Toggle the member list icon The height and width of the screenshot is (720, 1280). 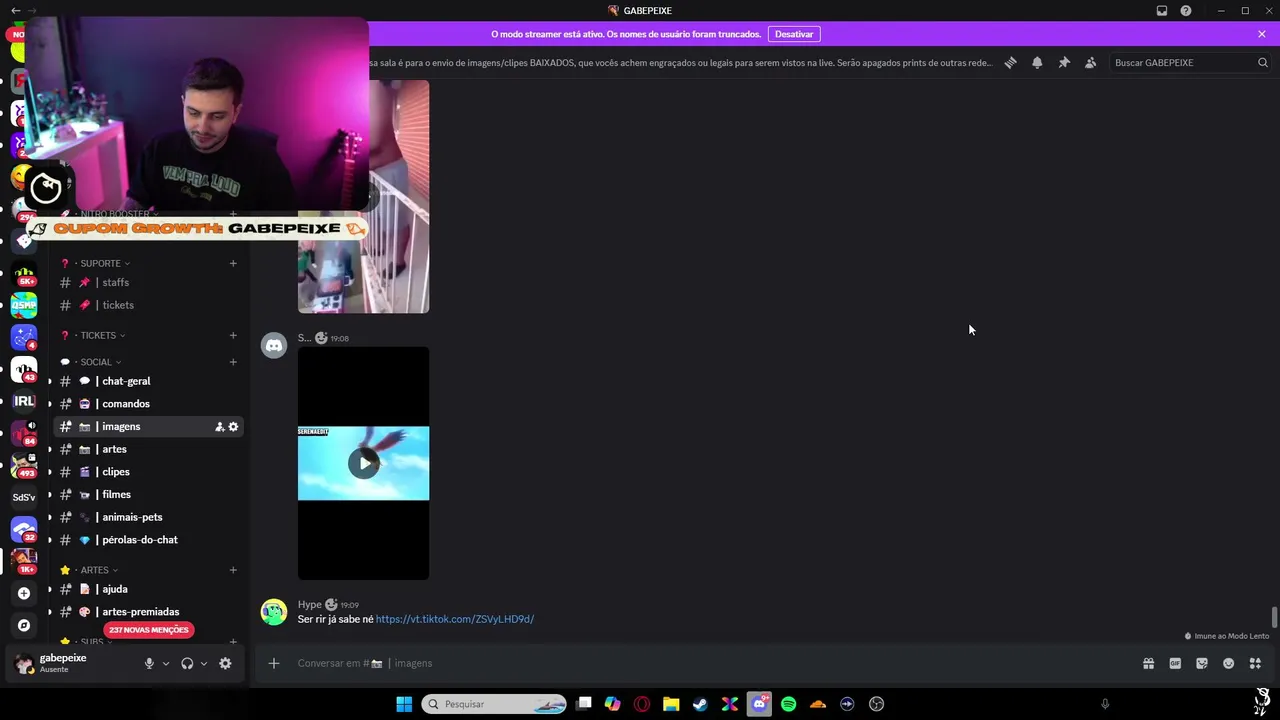pos(1090,62)
